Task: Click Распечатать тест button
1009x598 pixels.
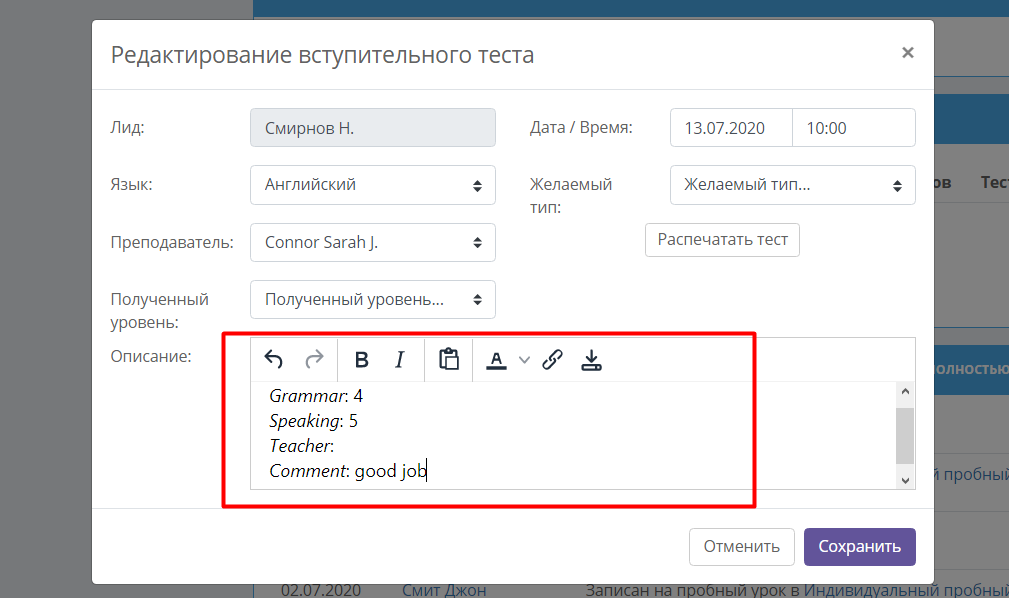Action: tap(722, 240)
